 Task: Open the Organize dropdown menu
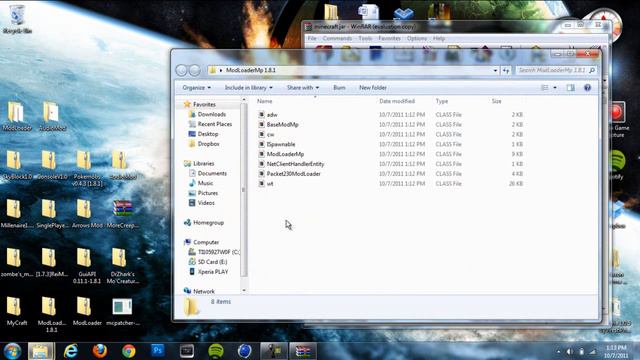(196, 87)
